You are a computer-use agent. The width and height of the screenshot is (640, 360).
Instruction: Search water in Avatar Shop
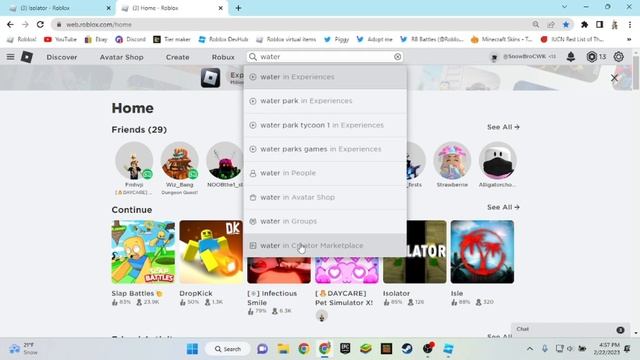pos(325,197)
